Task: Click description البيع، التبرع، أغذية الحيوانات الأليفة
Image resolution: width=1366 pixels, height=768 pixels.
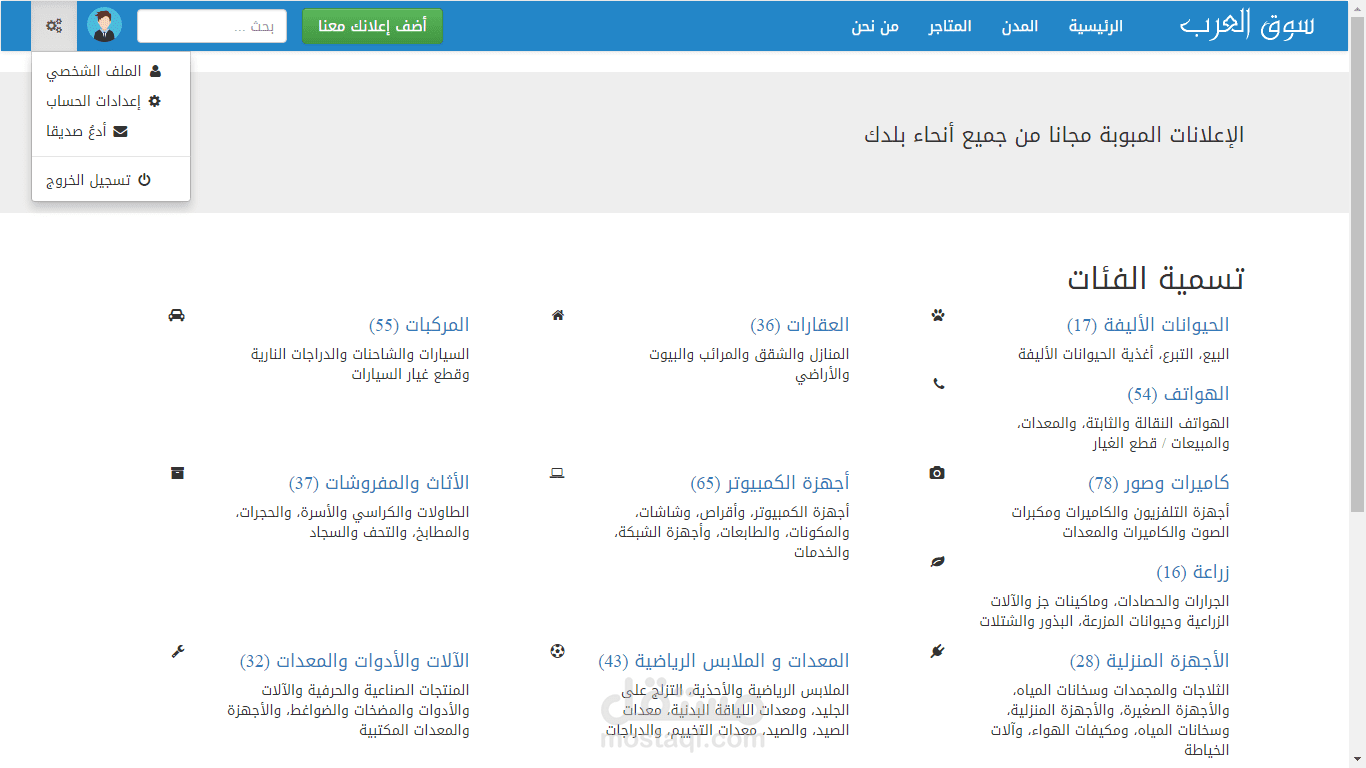Action: [x=1124, y=354]
